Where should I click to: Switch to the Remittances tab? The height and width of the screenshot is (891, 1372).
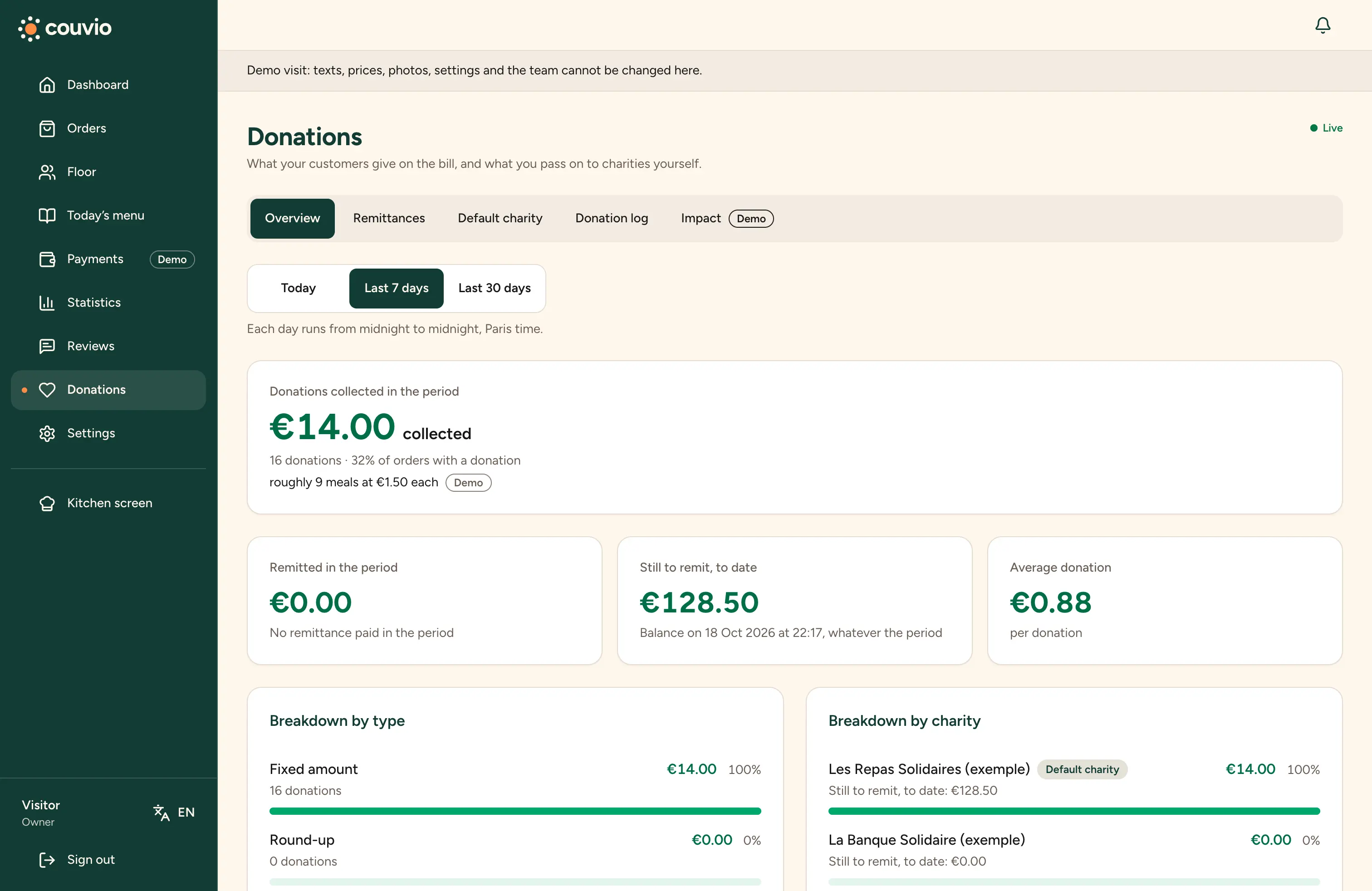389,218
